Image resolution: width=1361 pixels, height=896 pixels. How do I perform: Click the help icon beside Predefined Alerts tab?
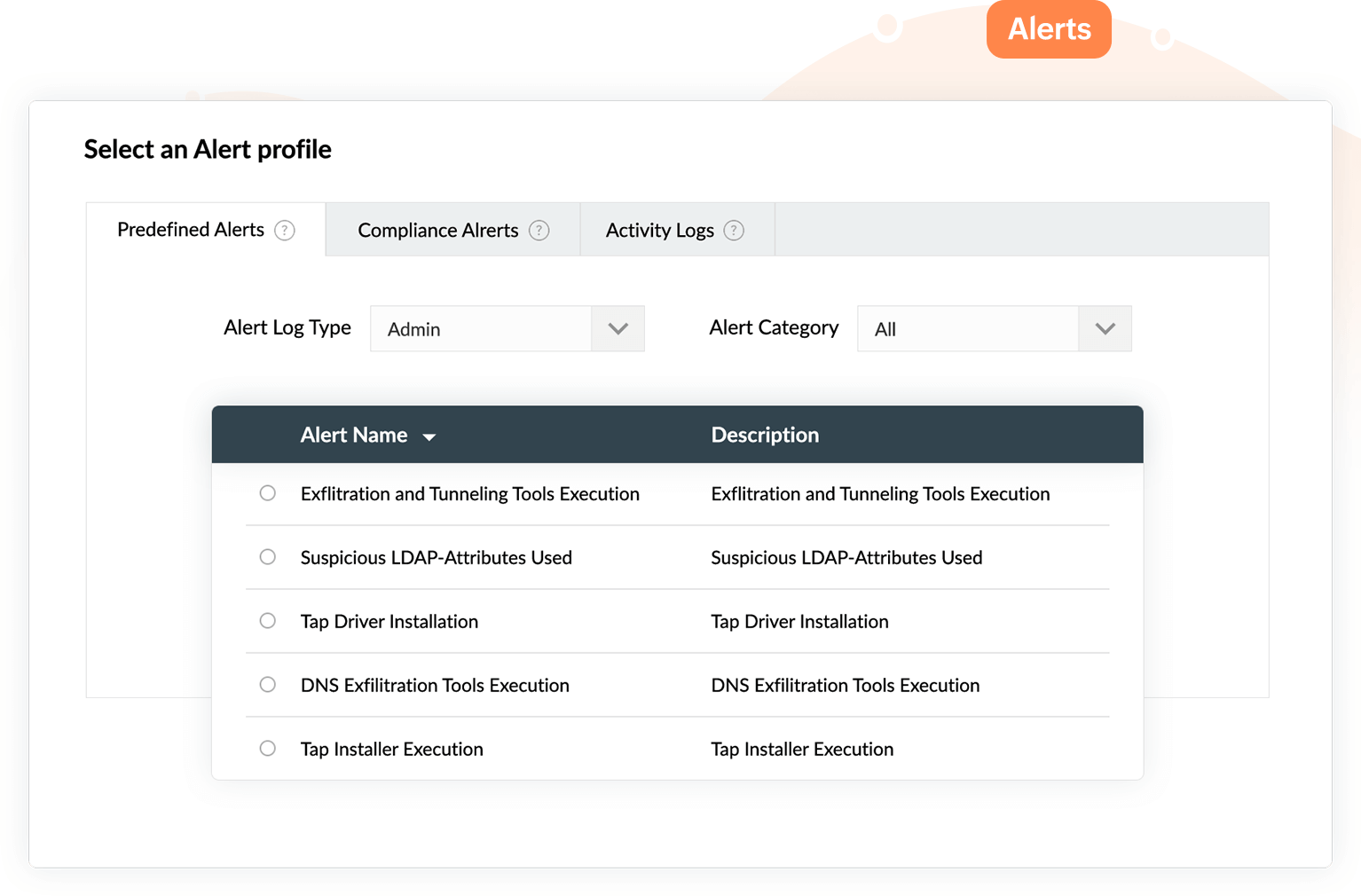click(x=285, y=230)
